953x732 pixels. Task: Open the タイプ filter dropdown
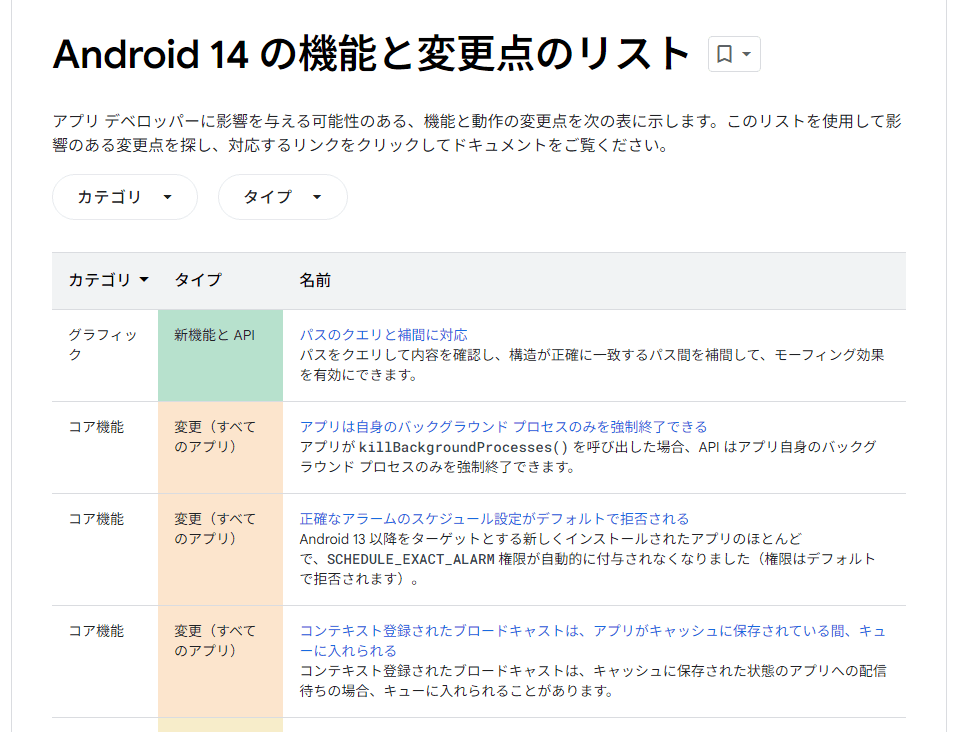click(283, 197)
